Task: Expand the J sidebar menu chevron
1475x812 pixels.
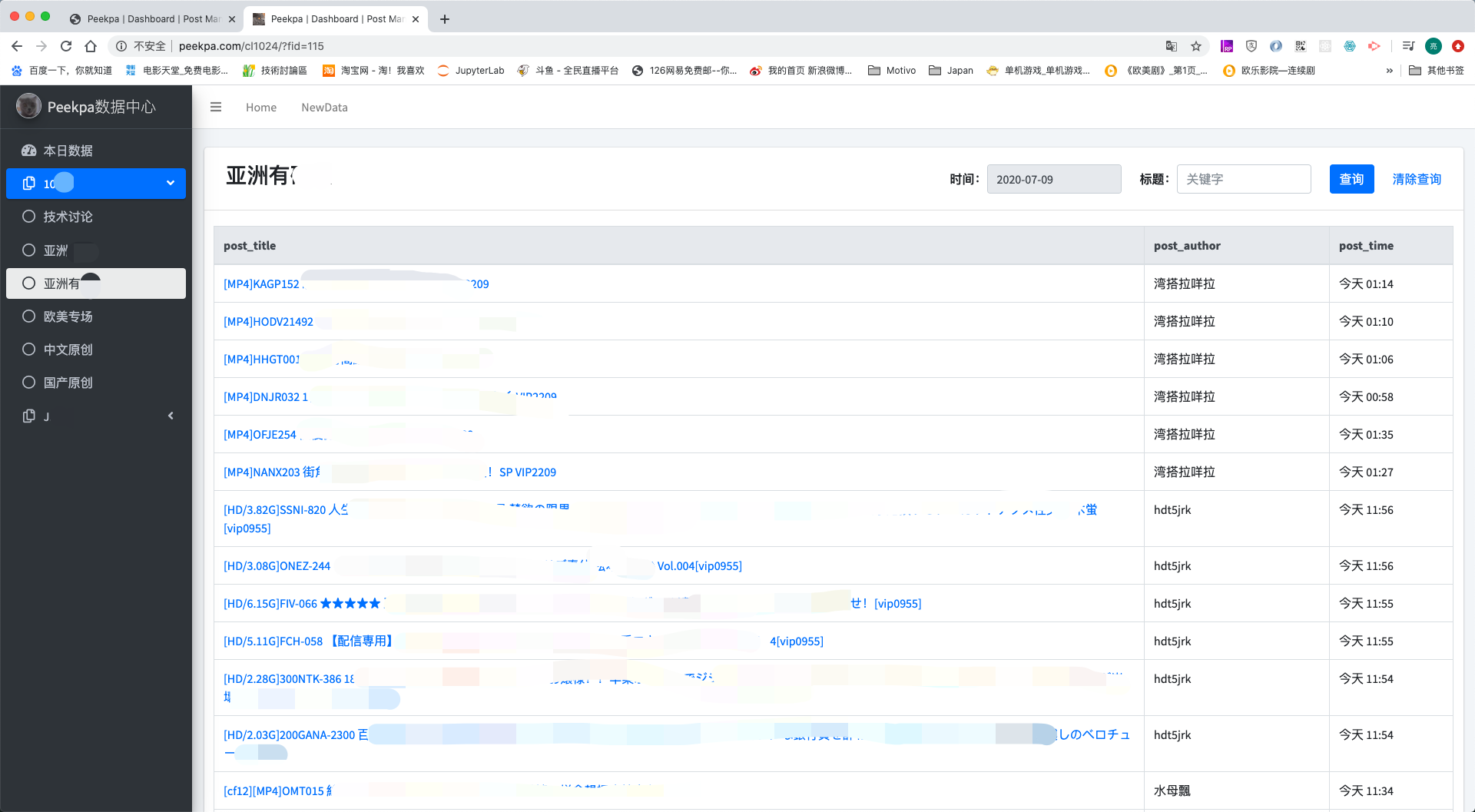Action: point(171,416)
